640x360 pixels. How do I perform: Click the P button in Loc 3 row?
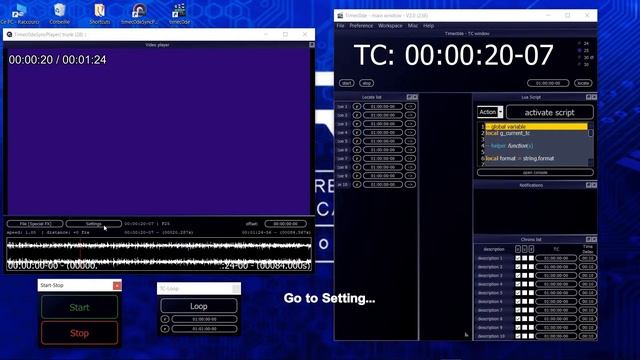tap(357, 124)
